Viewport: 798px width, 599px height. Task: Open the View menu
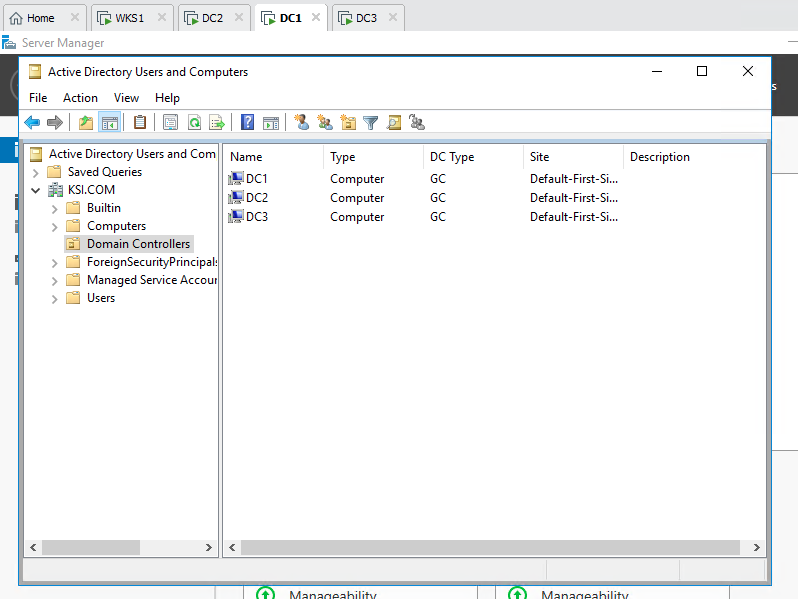126,98
